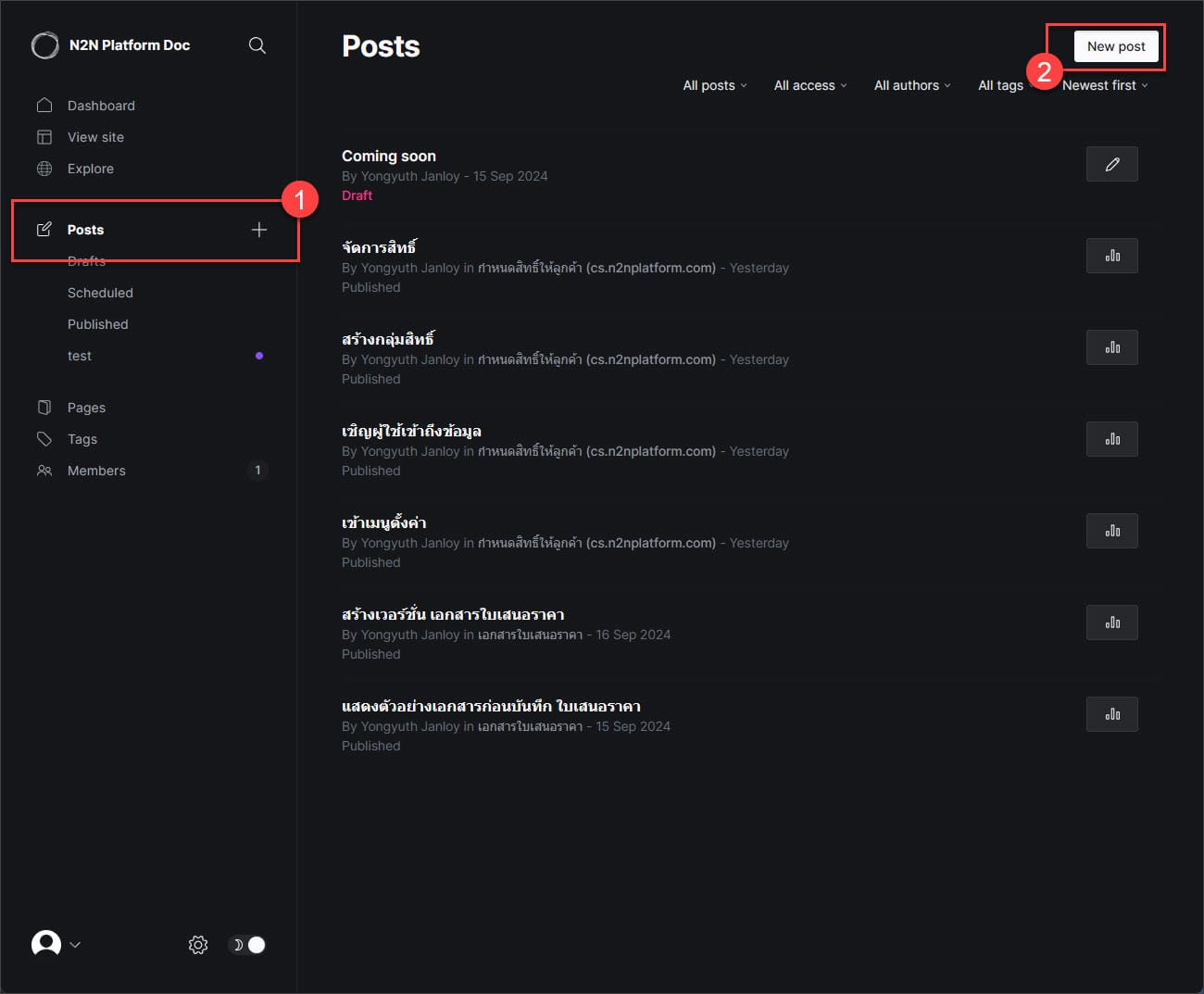Image resolution: width=1204 pixels, height=994 pixels.
Task: Open the Coming soon draft post
Action: (389, 156)
